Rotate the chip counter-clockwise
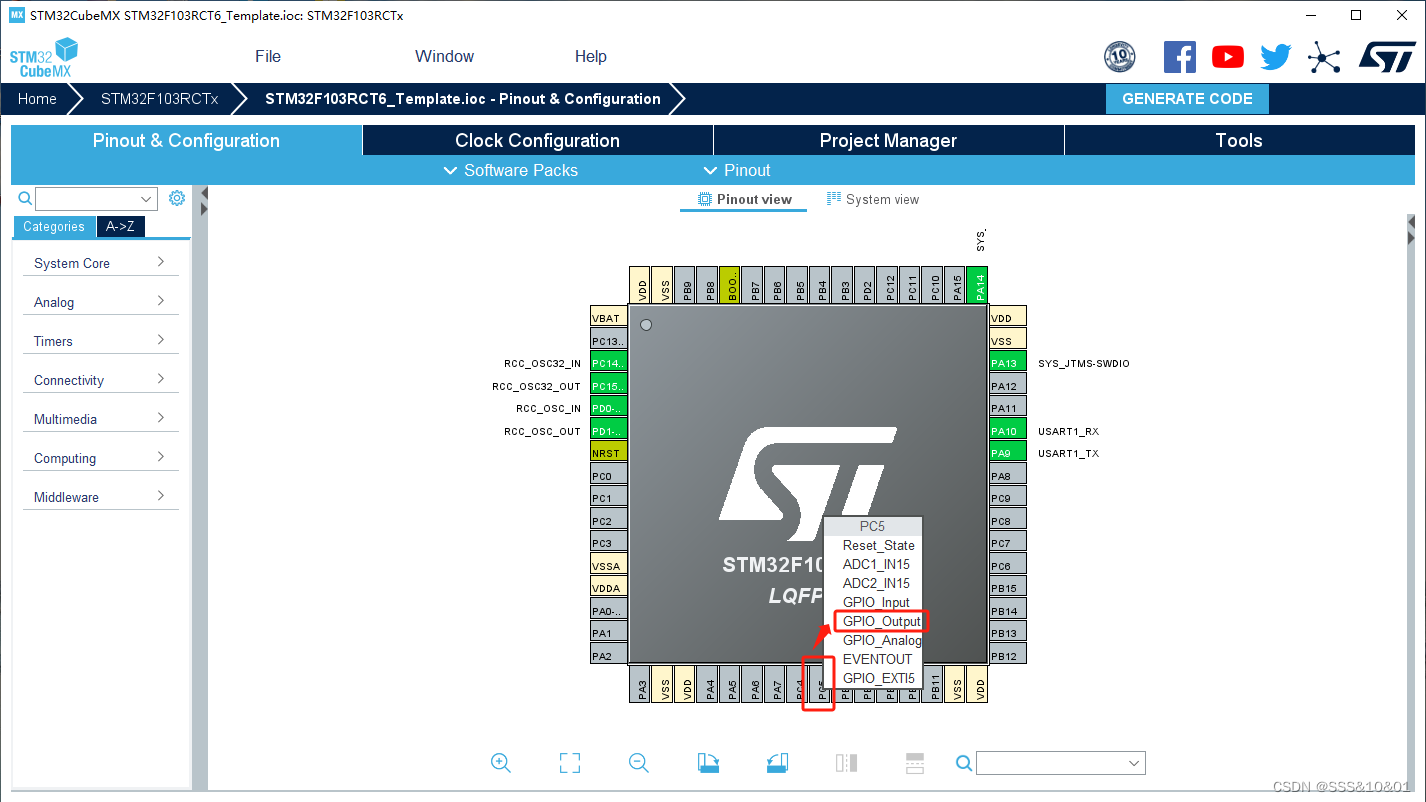 (777, 763)
